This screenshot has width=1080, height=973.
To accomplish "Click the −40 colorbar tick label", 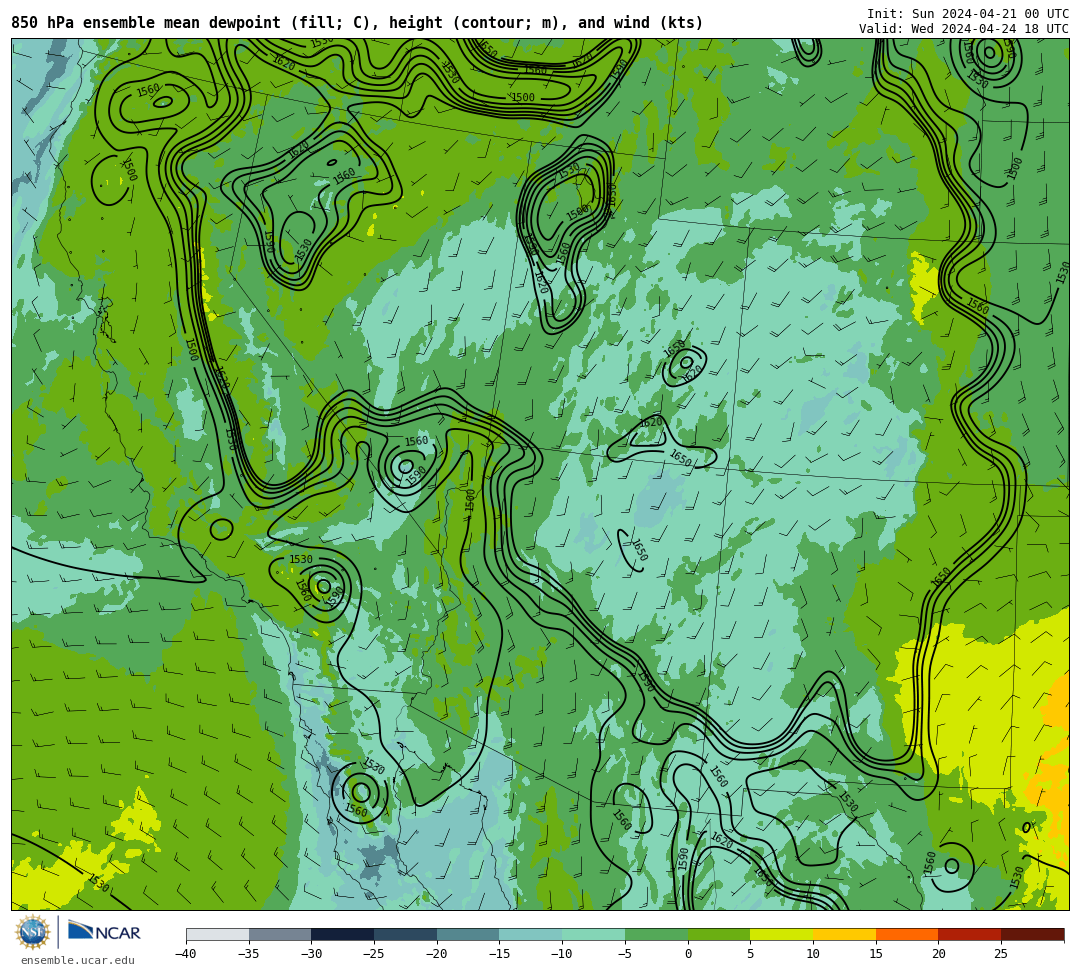I will click(x=186, y=954).
